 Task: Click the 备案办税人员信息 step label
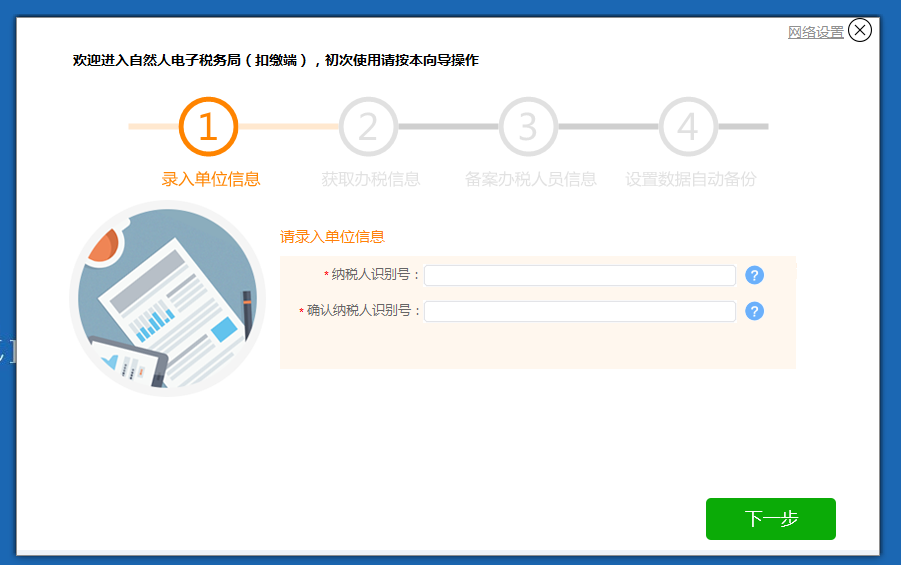coord(530,179)
